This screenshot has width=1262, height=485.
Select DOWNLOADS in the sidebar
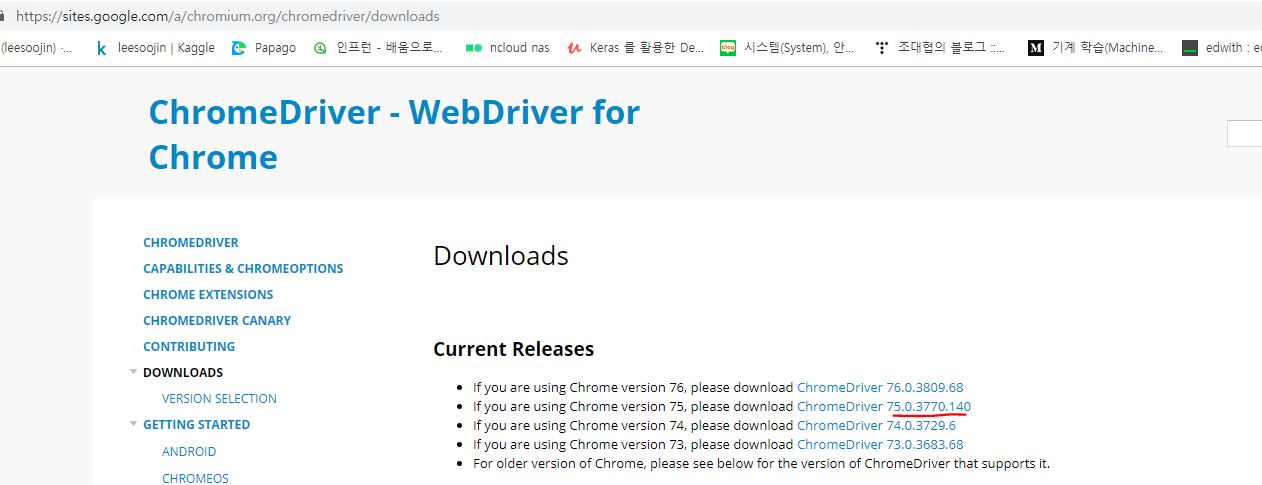183,373
